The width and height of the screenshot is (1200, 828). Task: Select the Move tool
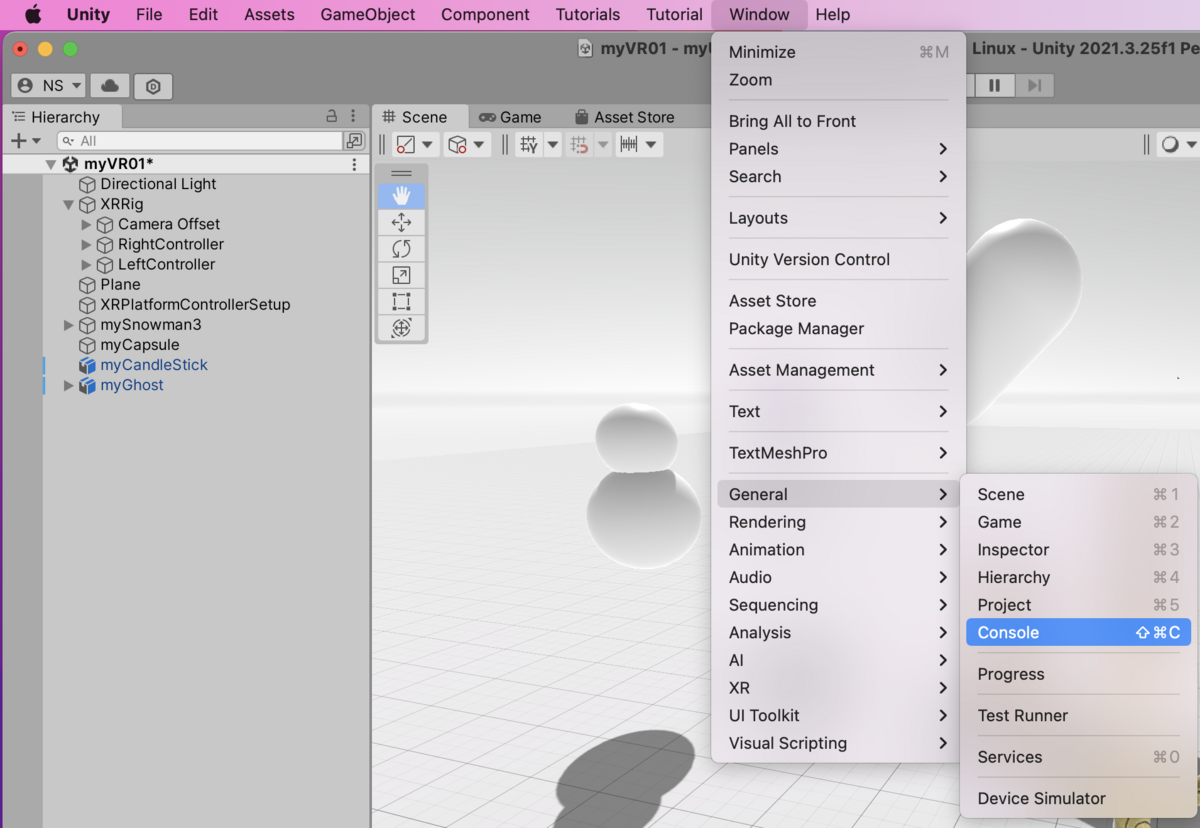401,222
